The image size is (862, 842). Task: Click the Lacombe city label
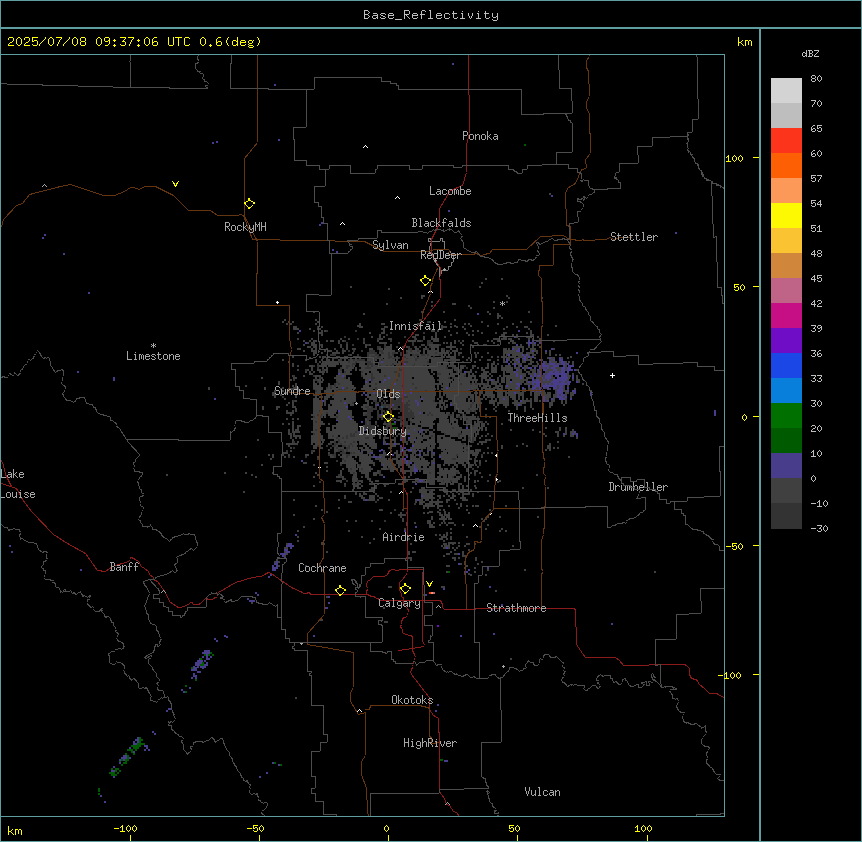[x=450, y=191]
